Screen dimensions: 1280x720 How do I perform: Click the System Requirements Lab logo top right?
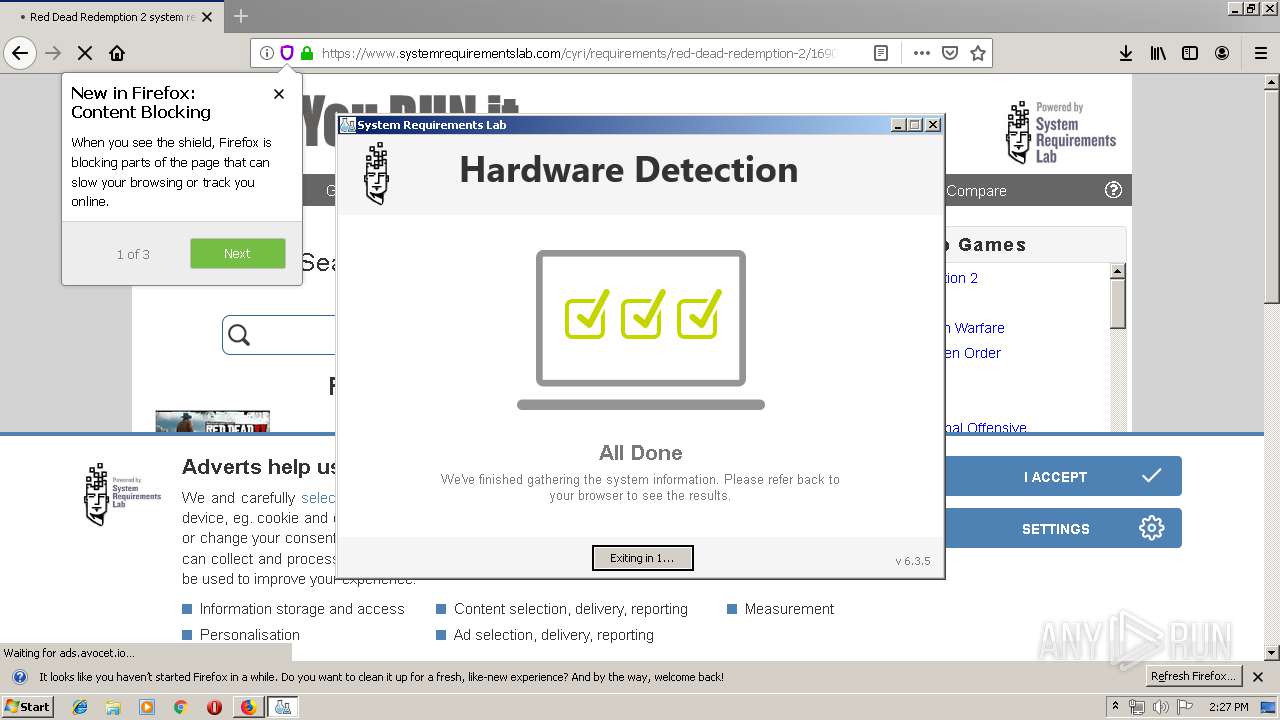[x=1061, y=132]
